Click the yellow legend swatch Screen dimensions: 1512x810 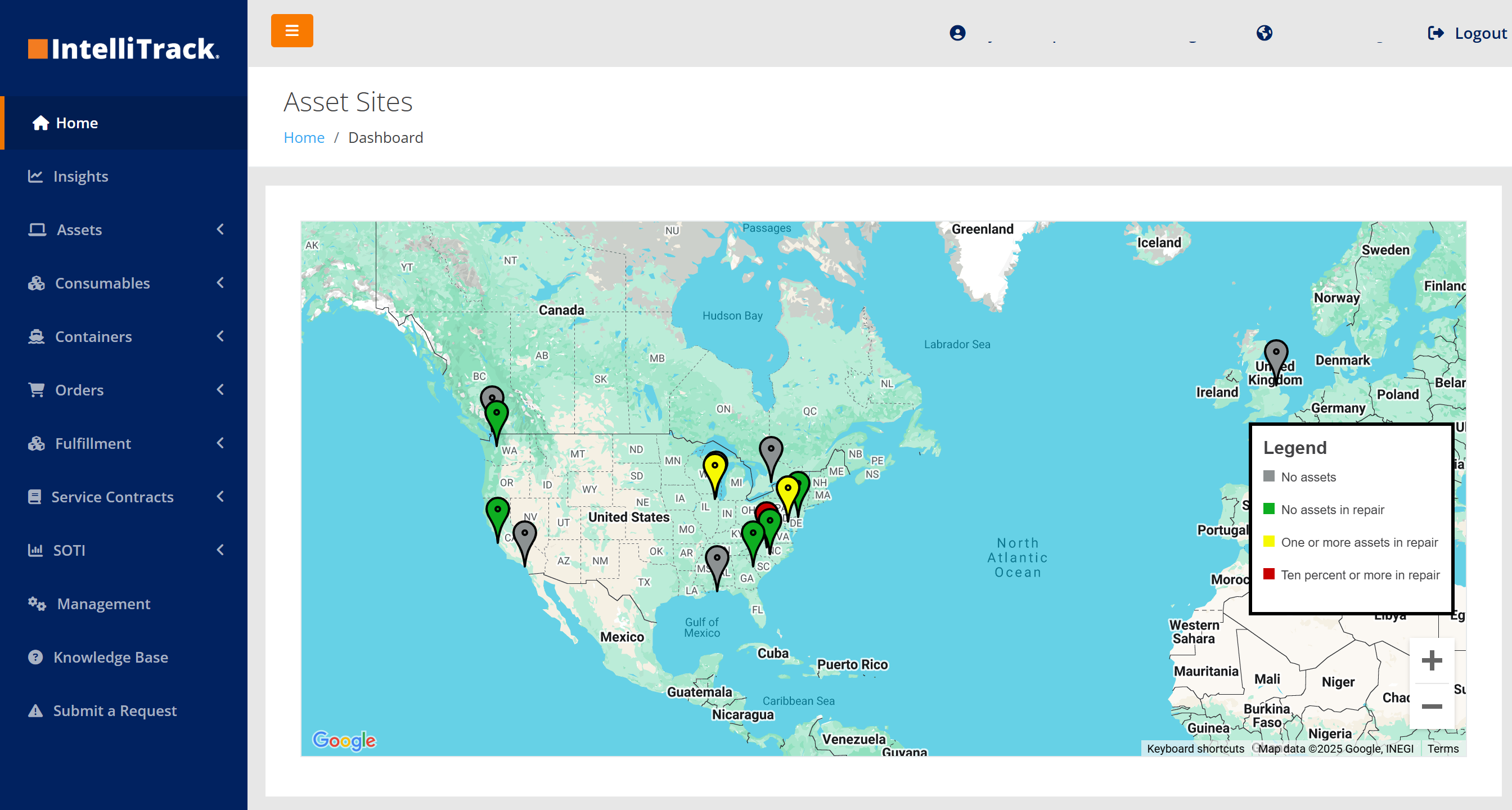[x=1268, y=541]
